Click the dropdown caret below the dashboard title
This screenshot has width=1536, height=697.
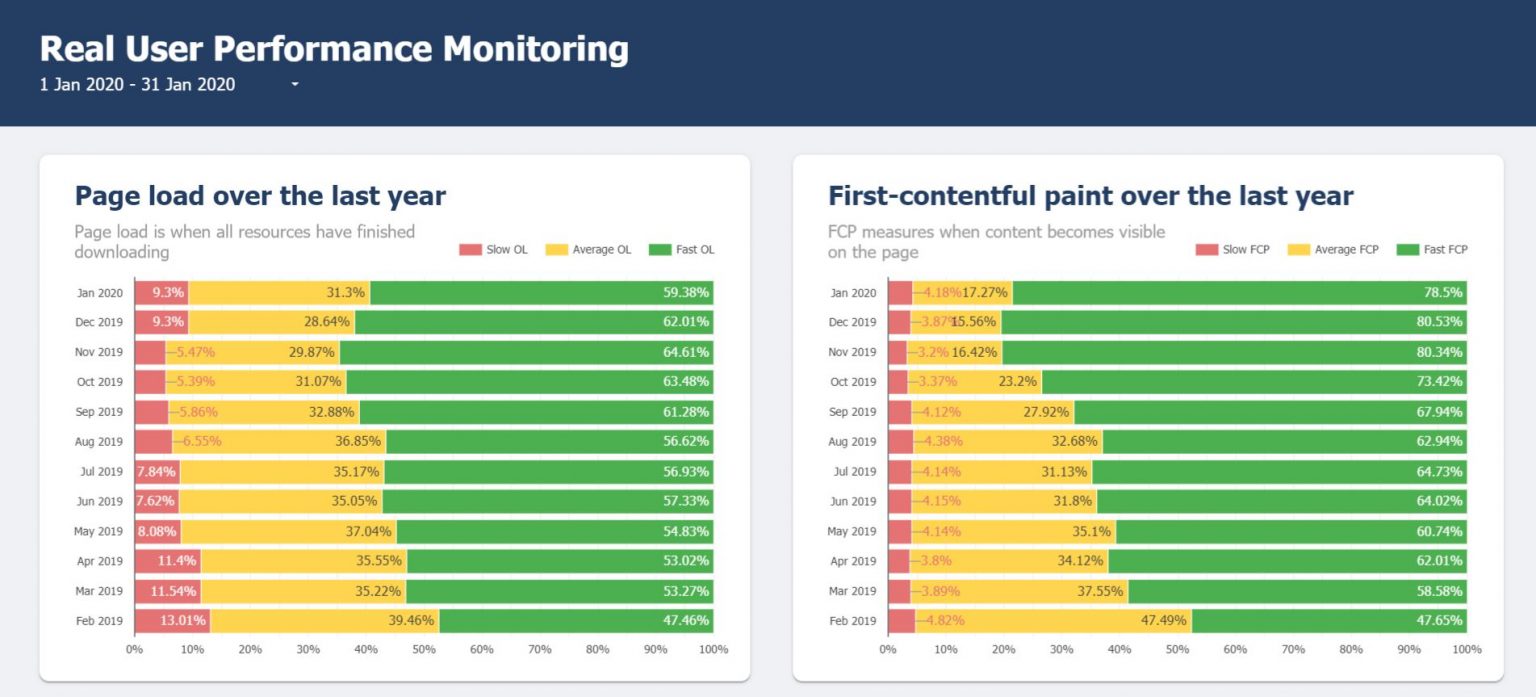point(293,86)
